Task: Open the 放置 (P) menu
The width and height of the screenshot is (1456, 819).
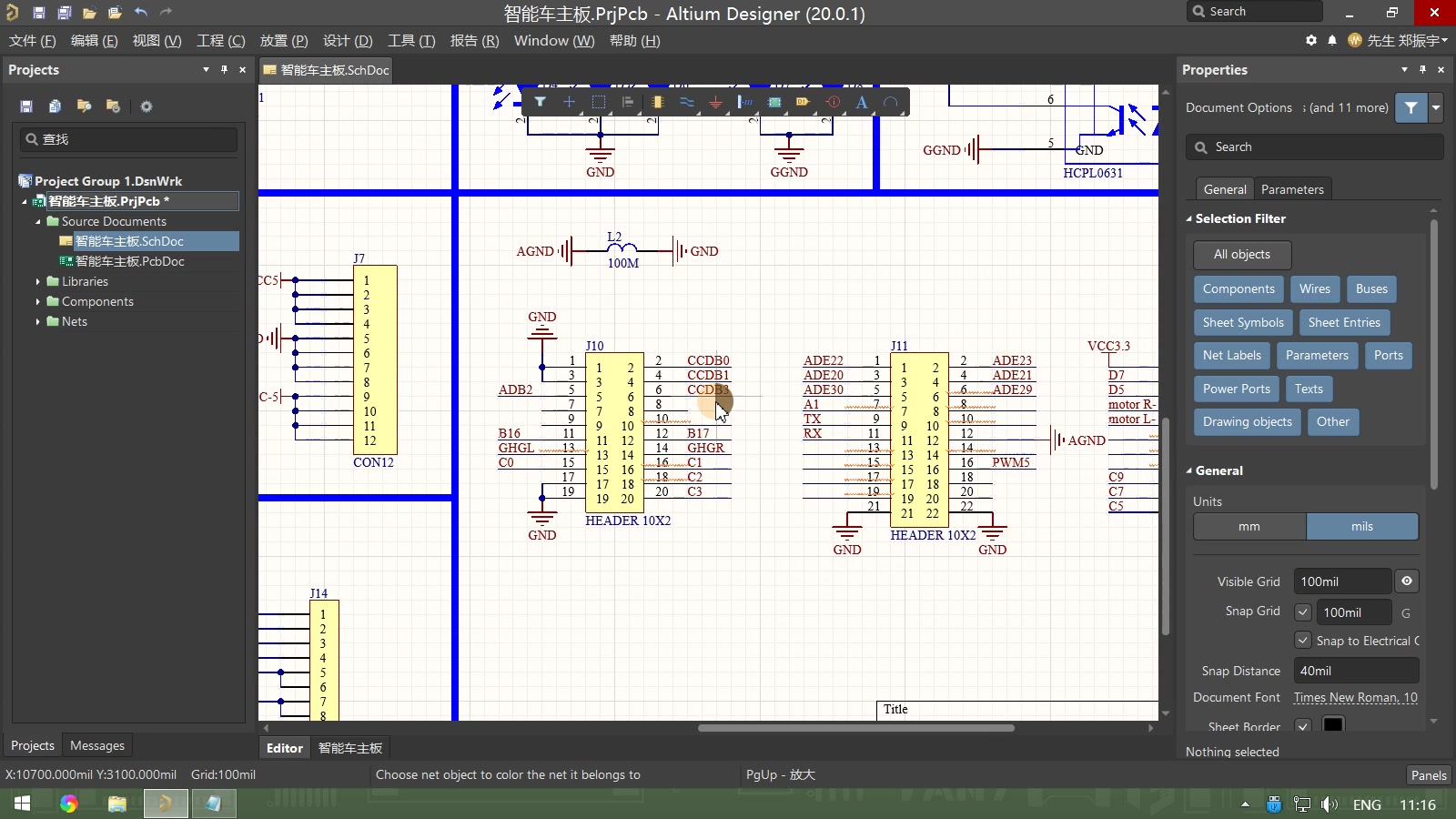Action: tap(284, 41)
